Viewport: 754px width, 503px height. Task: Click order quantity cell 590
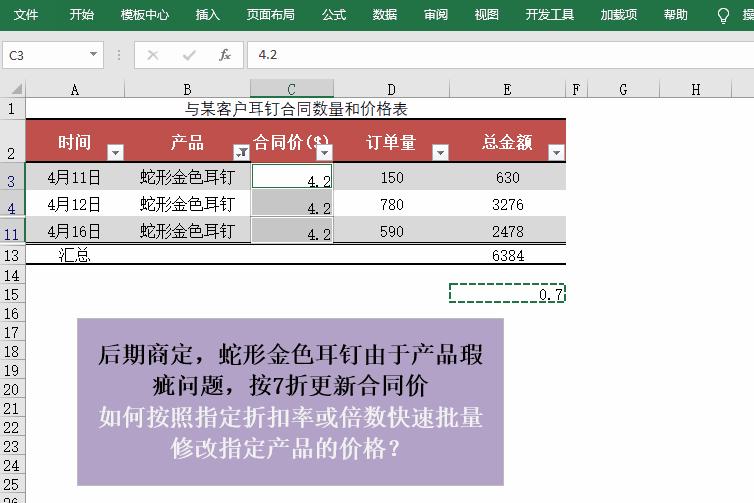[391, 231]
